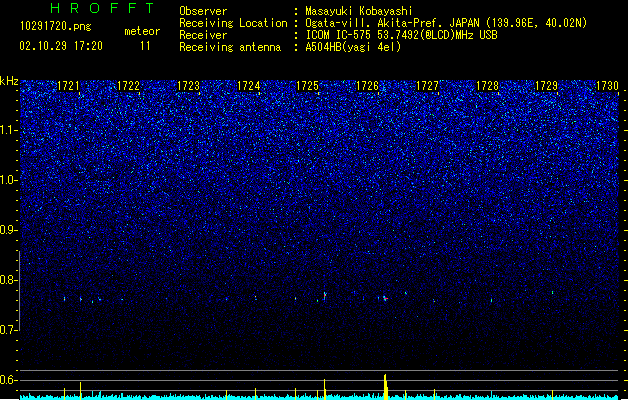Click the 0.6 kHz axis label

point(9,380)
